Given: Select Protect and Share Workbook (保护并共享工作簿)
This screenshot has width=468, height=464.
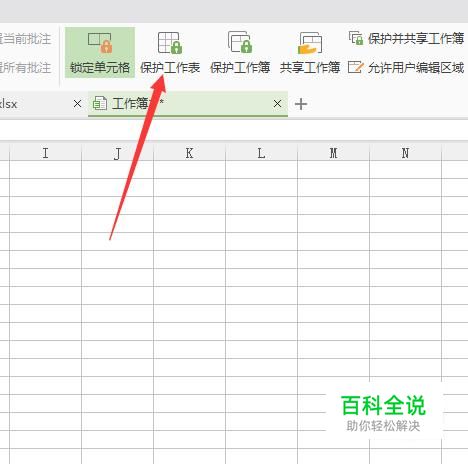Looking at the screenshot, I should pos(406,38).
